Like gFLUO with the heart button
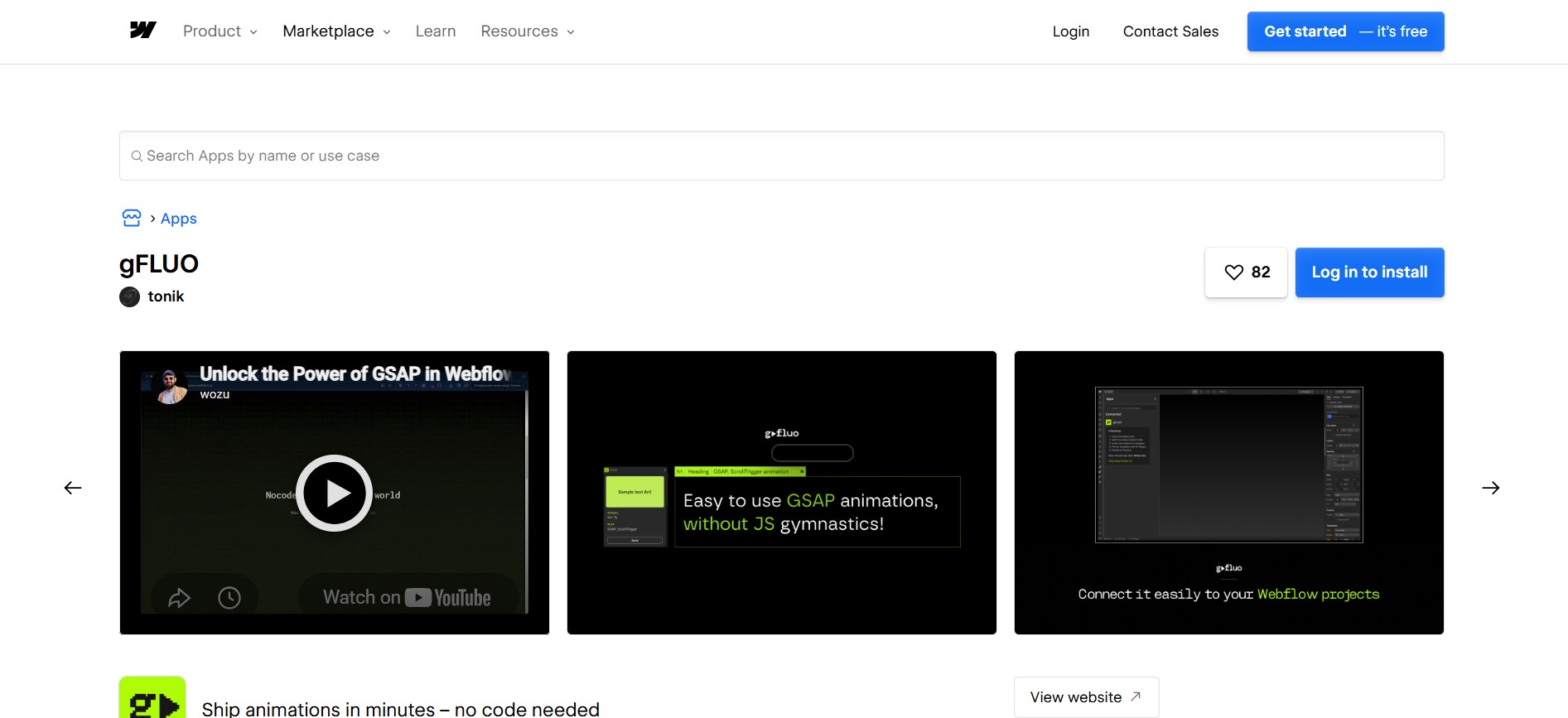Image resolution: width=1568 pixels, height=718 pixels. 1246,272
